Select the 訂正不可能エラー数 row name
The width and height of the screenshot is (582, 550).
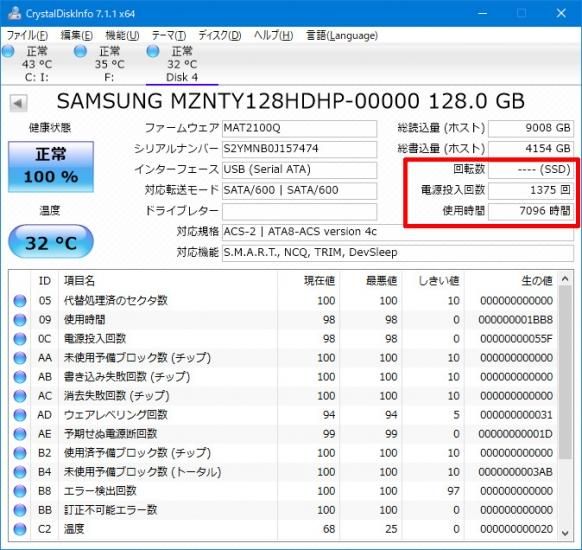[x=110, y=510]
